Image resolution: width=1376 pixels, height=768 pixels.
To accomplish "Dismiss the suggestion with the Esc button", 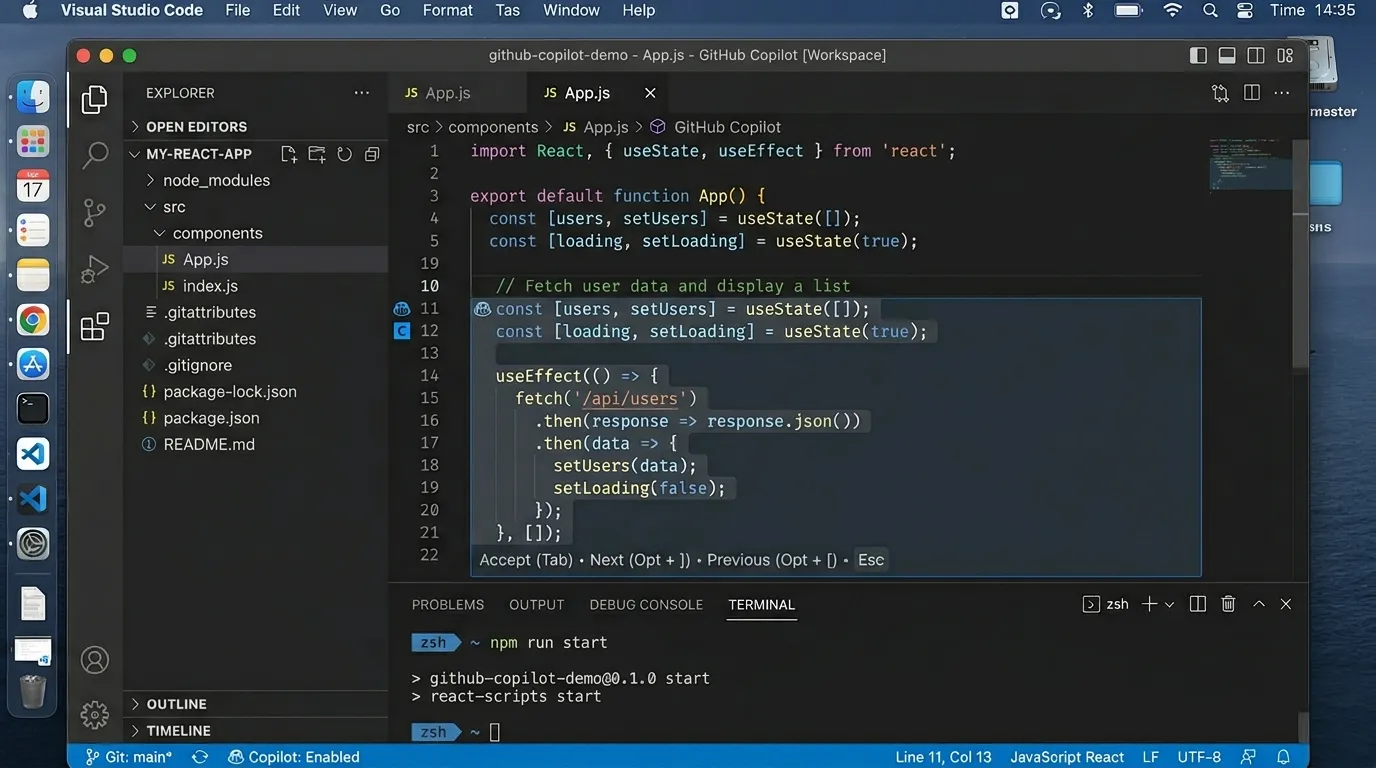I will [x=871, y=560].
